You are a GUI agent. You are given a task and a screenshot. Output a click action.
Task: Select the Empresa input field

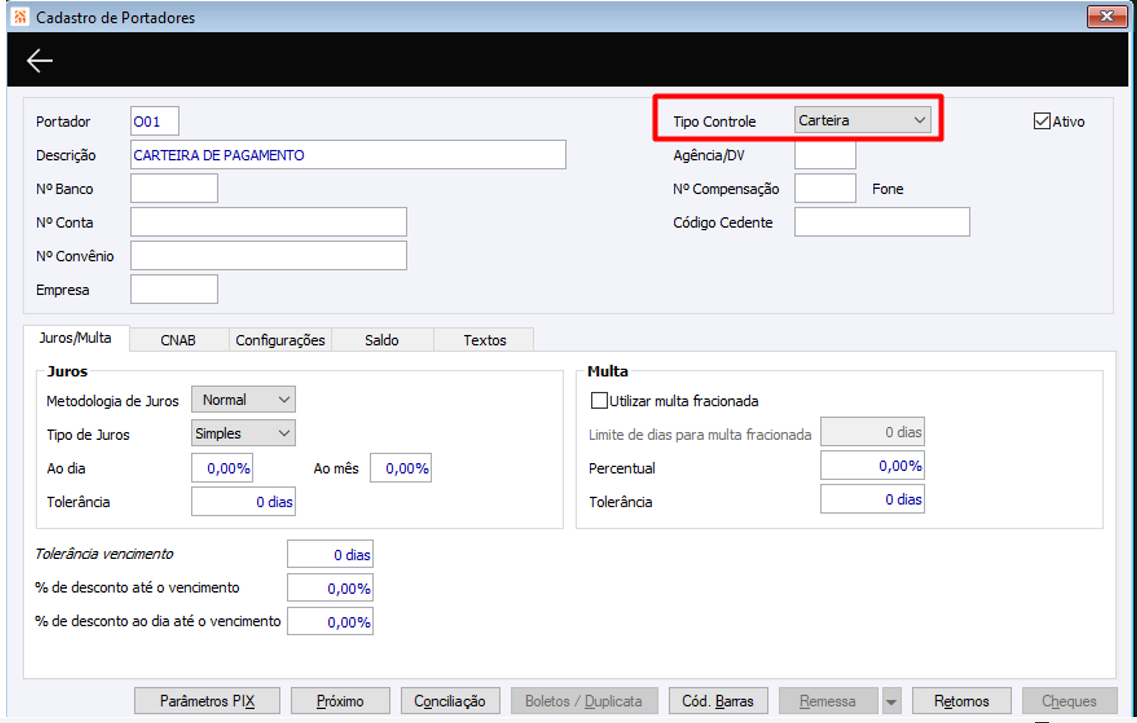click(174, 289)
